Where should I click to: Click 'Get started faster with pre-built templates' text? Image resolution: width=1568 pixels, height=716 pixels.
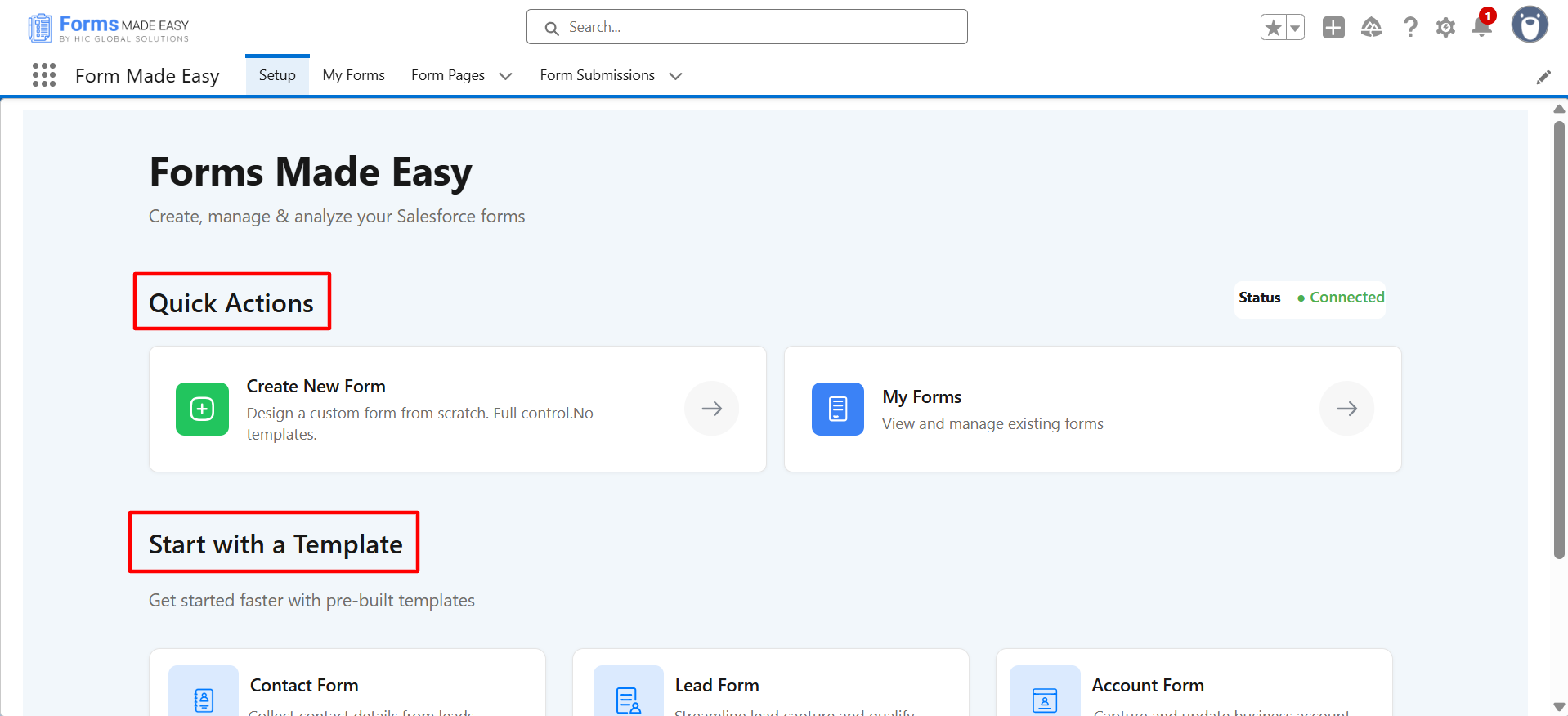click(x=311, y=600)
